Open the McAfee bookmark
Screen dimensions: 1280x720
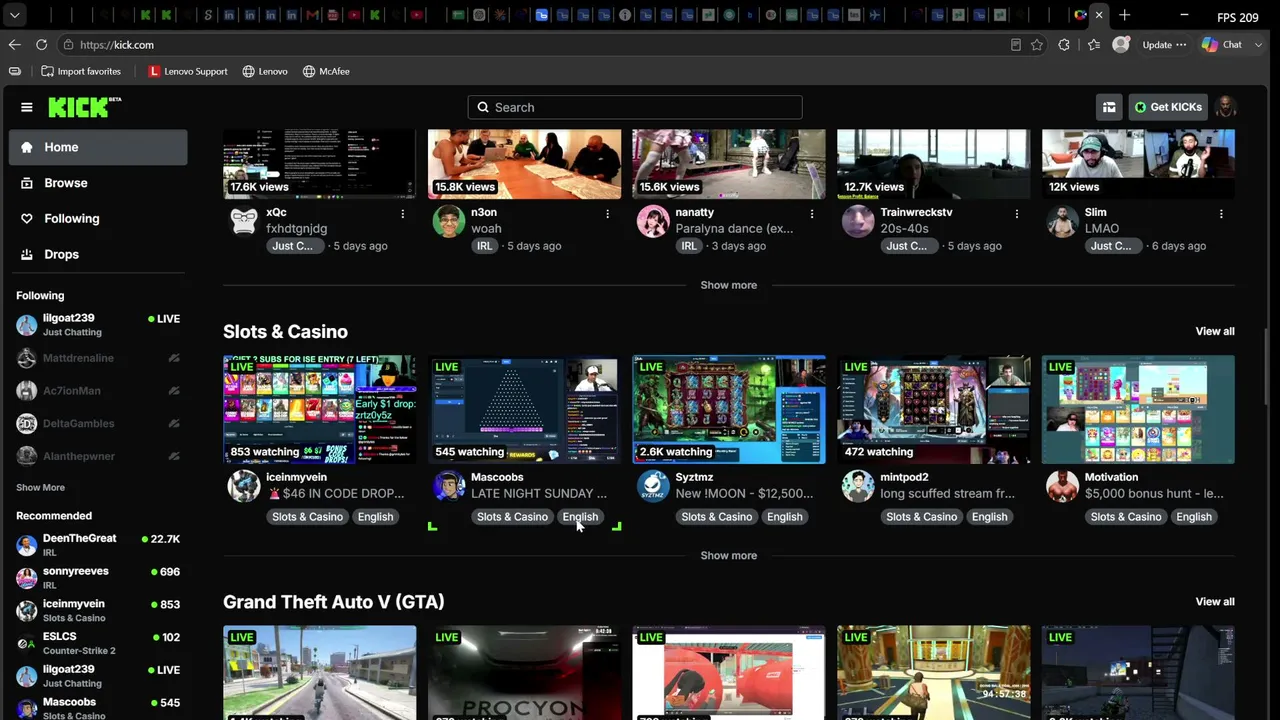point(326,71)
